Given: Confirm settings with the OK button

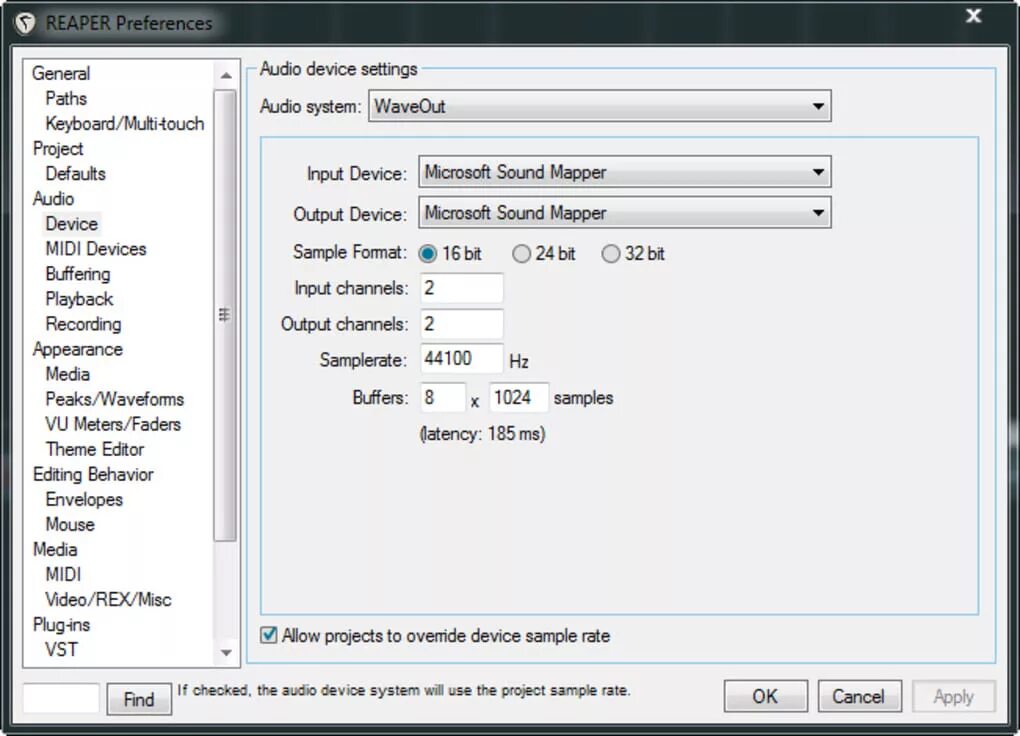Looking at the screenshot, I should click(x=766, y=696).
